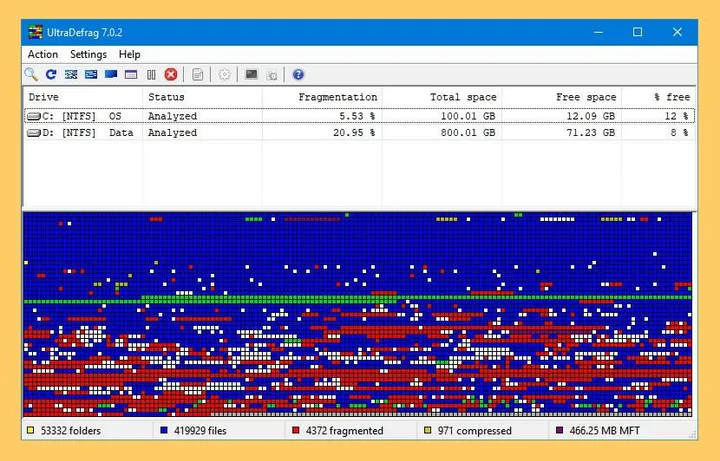Maximize the UltraDefrag window
Screen dimensions: 720x461
point(637,32)
